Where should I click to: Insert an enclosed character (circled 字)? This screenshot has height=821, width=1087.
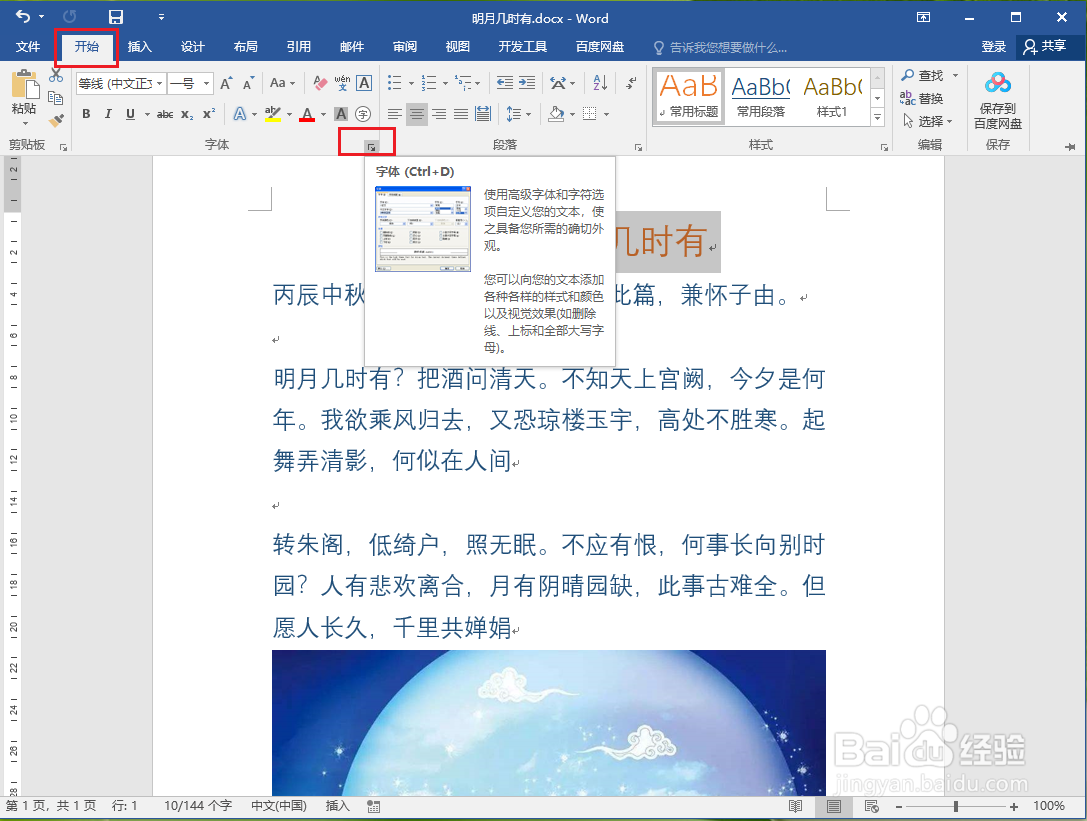pos(363,114)
